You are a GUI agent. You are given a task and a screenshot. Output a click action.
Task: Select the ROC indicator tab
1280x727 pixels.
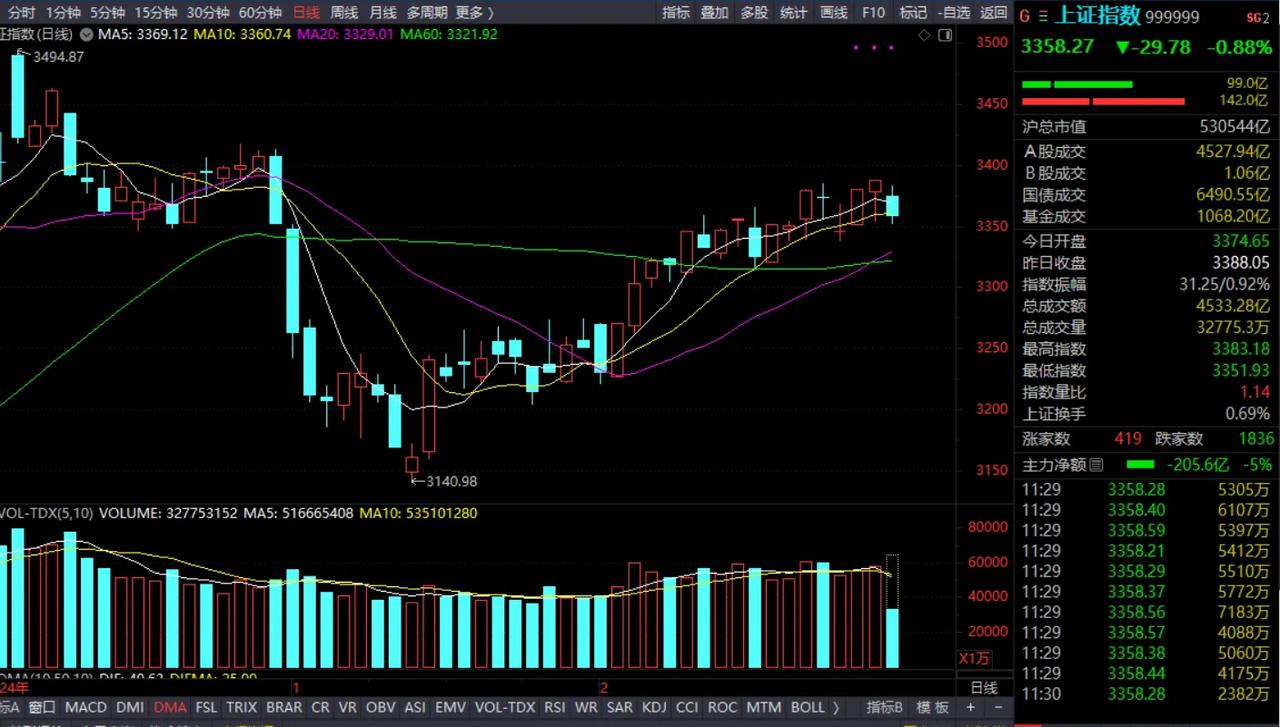point(722,707)
